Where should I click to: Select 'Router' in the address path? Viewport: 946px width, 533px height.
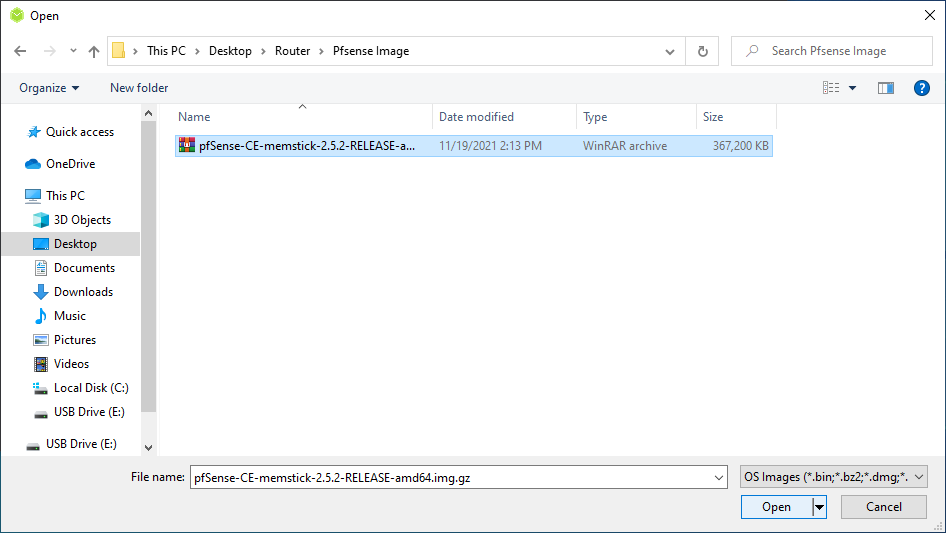pos(293,51)
